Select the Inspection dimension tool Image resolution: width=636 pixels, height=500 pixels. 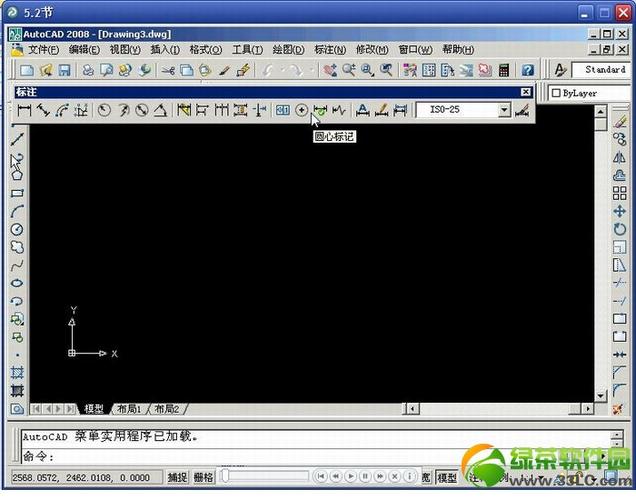(320, 110)
